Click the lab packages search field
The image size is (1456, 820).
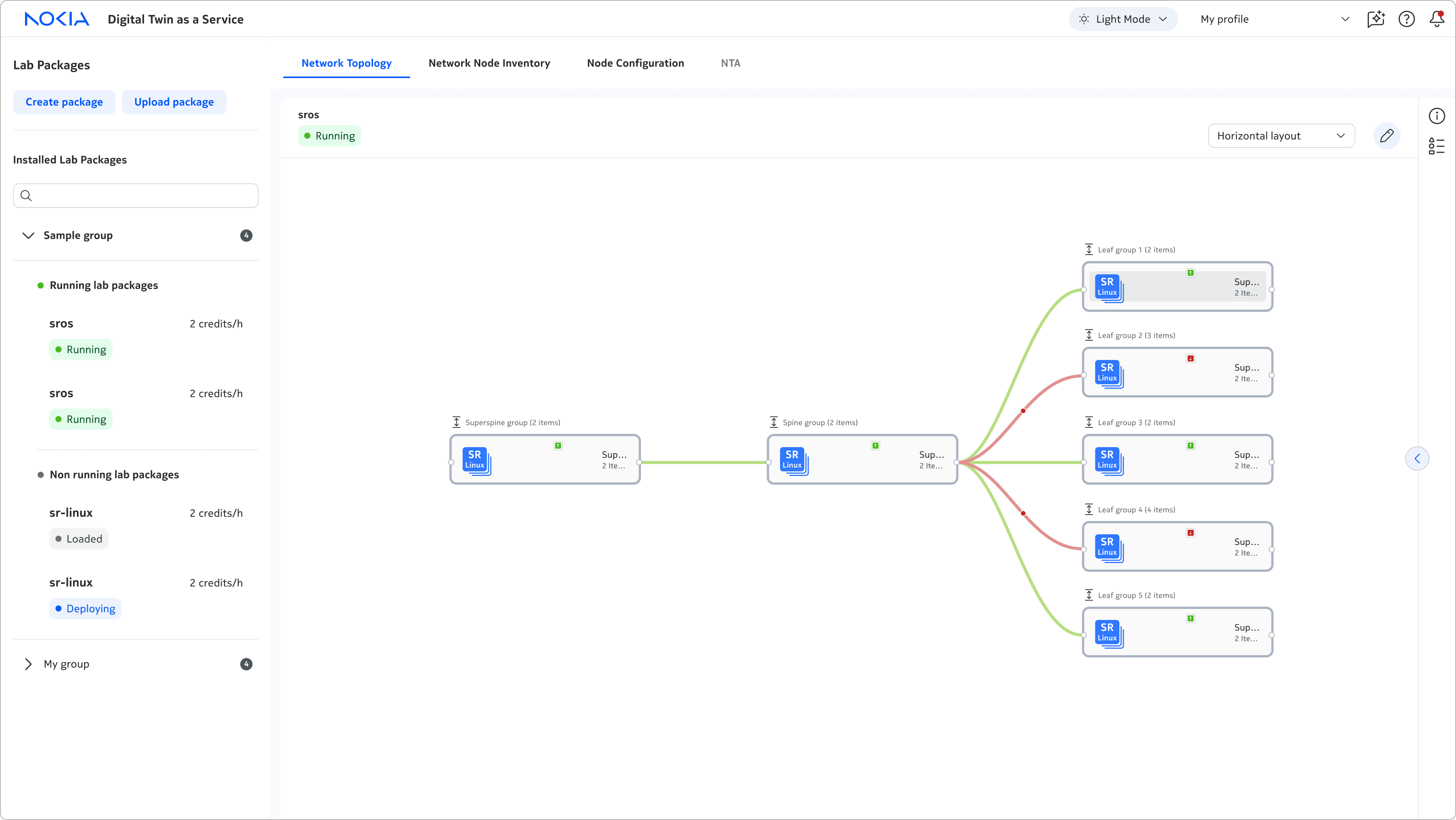[136, 196]
